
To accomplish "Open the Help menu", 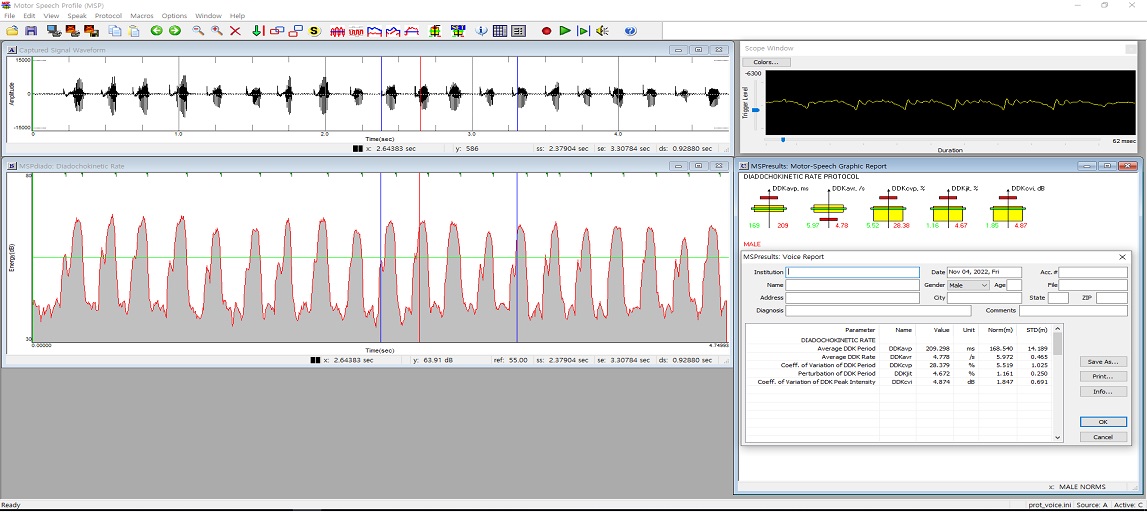I will 237,15.
